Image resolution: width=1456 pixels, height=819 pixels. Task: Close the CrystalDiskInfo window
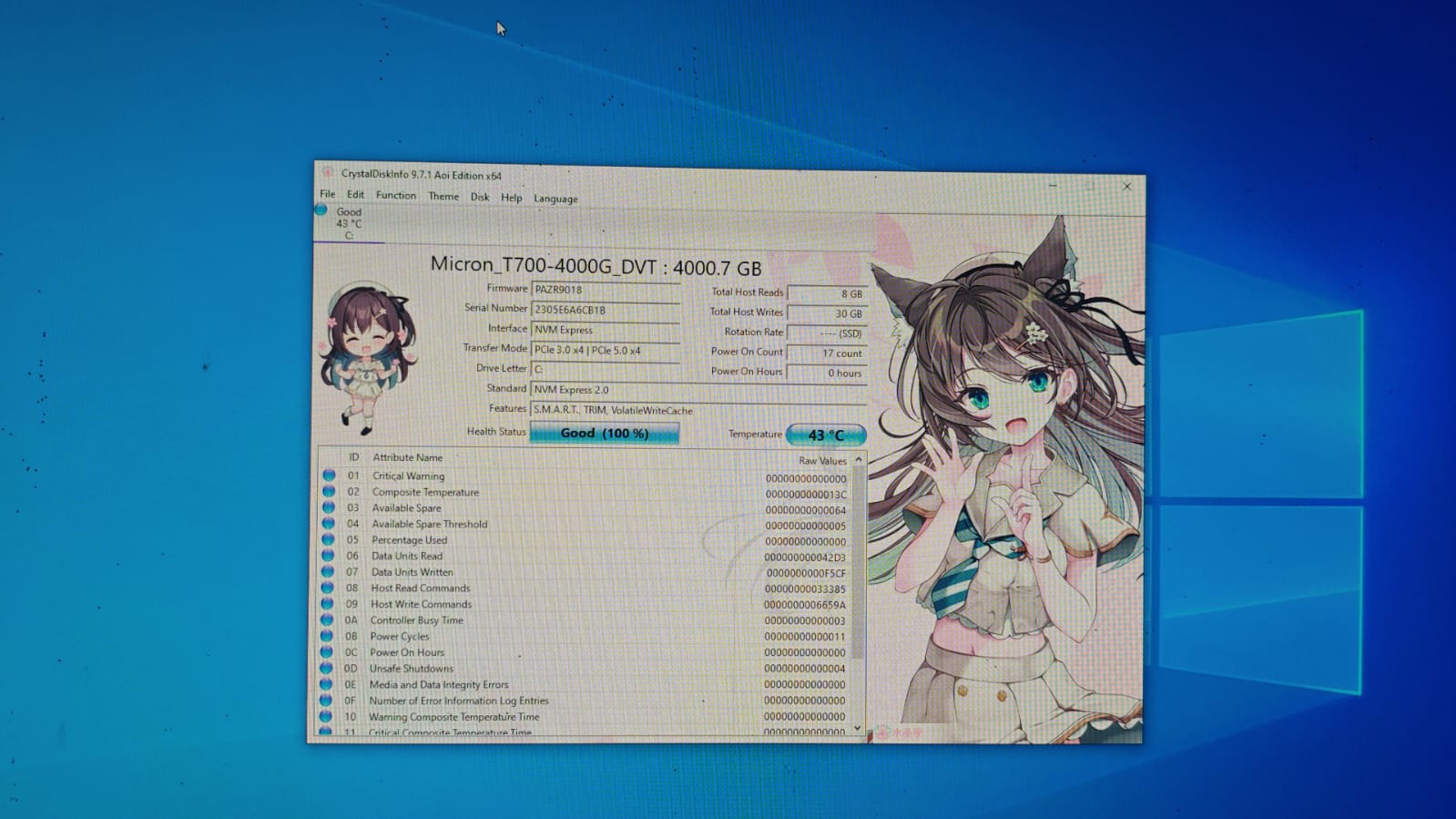point(1126,186)
